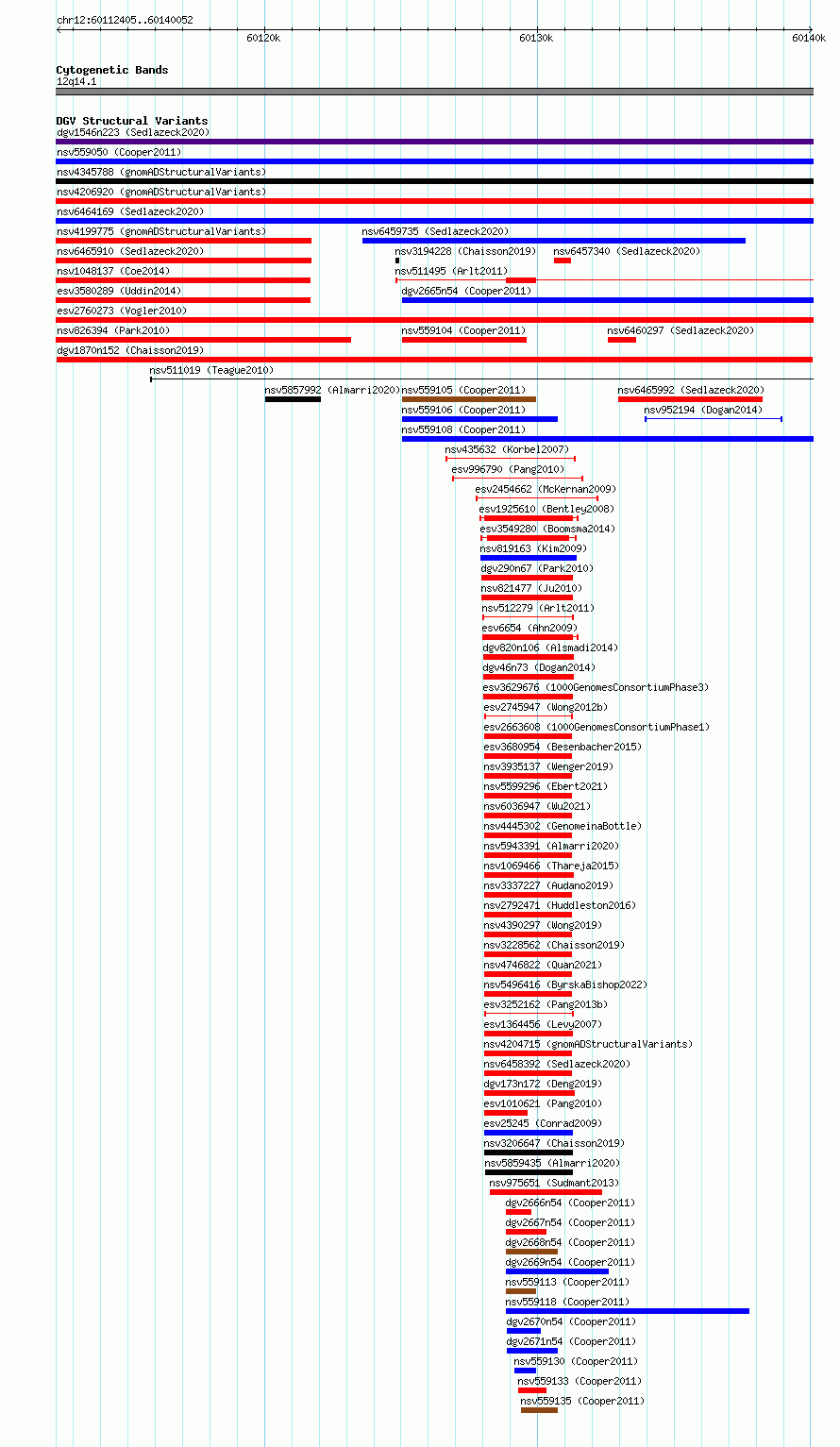Select nsv6460297 (Sedlazeck2020) variant label
The width and height of the screenshot is (840, 1447).
680,330
